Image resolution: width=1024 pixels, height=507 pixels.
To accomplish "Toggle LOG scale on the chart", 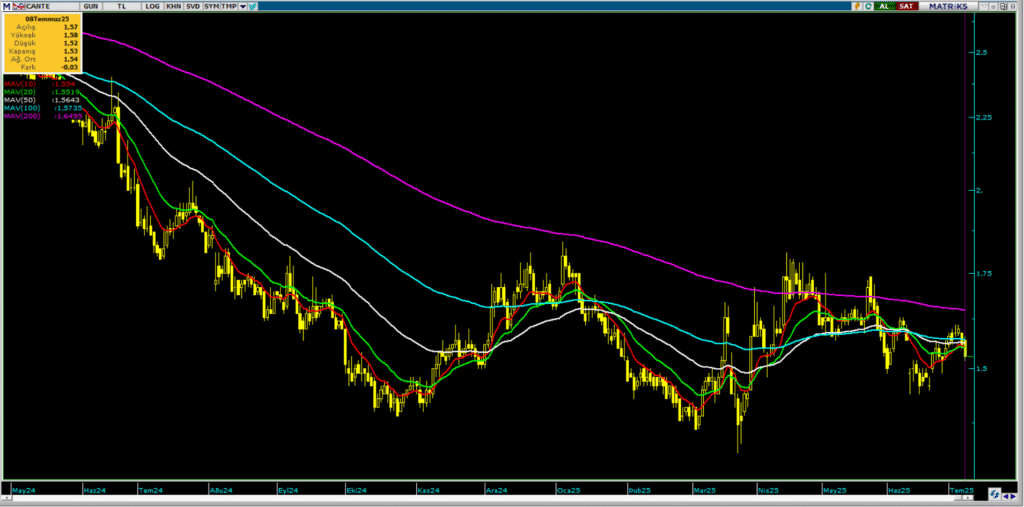I will coord(152,6).
